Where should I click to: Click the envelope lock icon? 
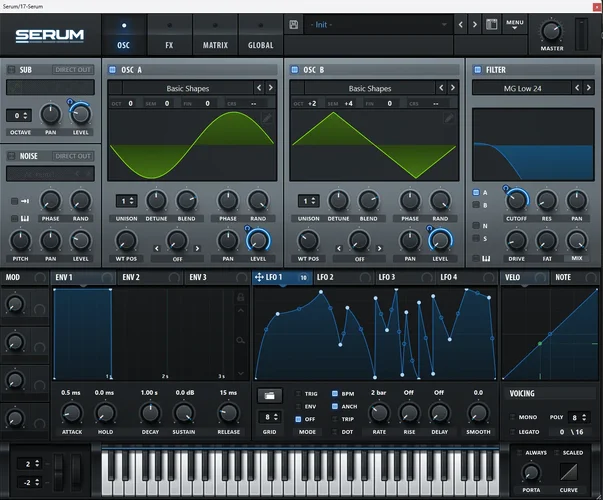coord(238,298)
